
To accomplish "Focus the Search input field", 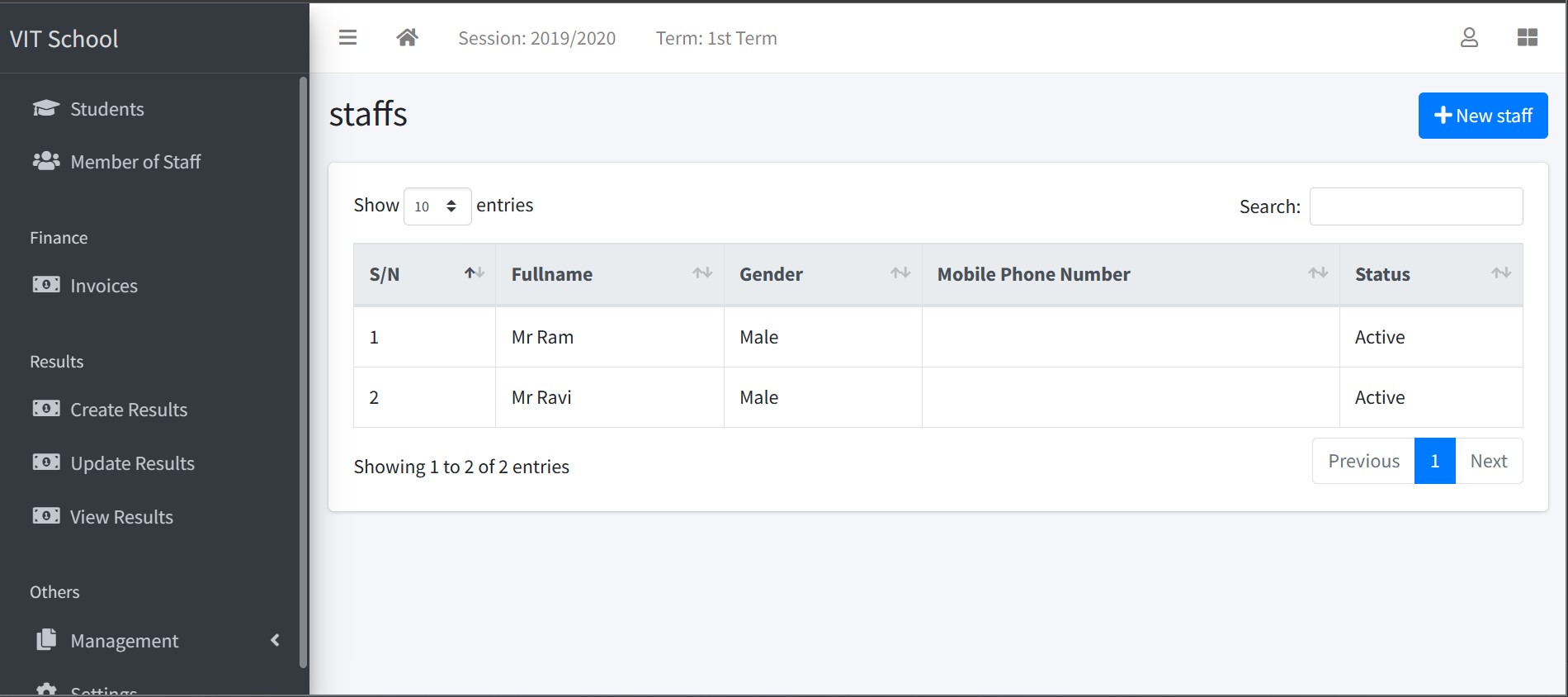I will click(x=1416, y=206).
